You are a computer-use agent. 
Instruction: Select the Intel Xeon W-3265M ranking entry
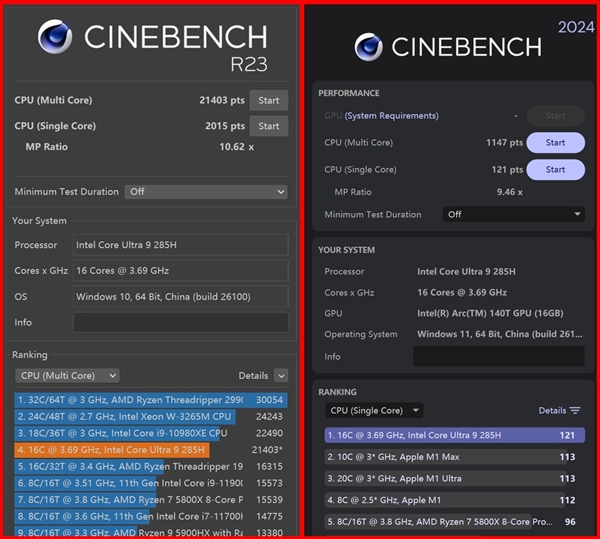150,416
